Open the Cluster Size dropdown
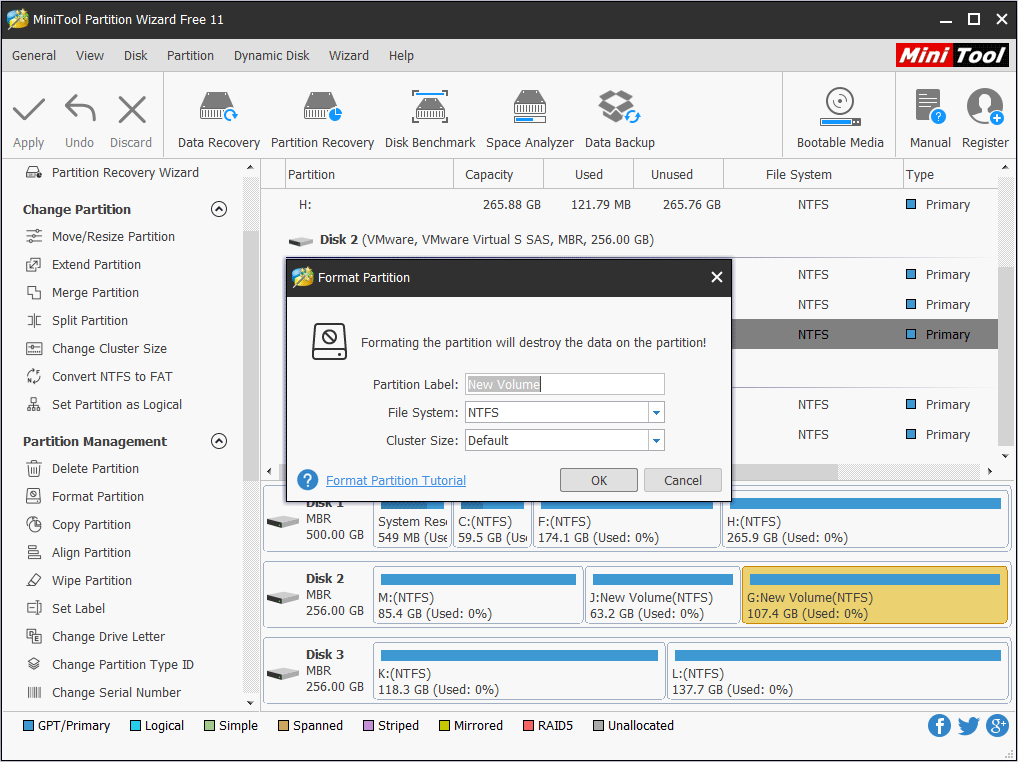This screenshot has width=1018, height=762. (x=656, y=441)
